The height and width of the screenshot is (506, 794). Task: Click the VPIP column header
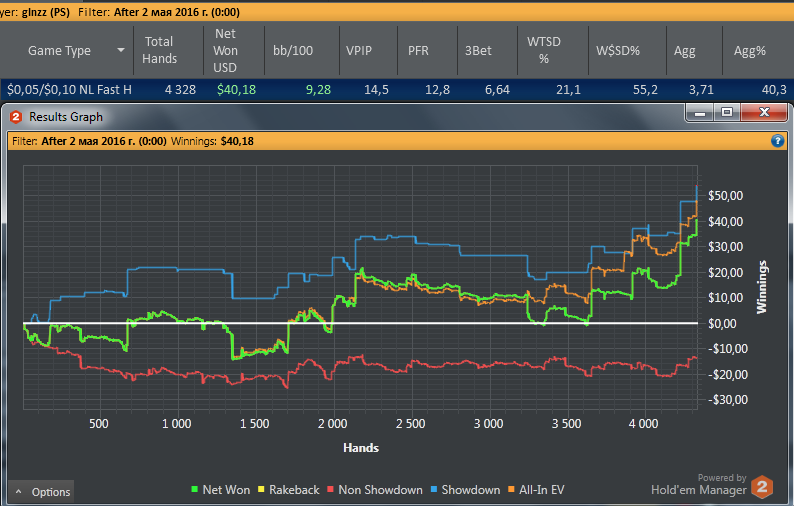(x=359, y=51)
